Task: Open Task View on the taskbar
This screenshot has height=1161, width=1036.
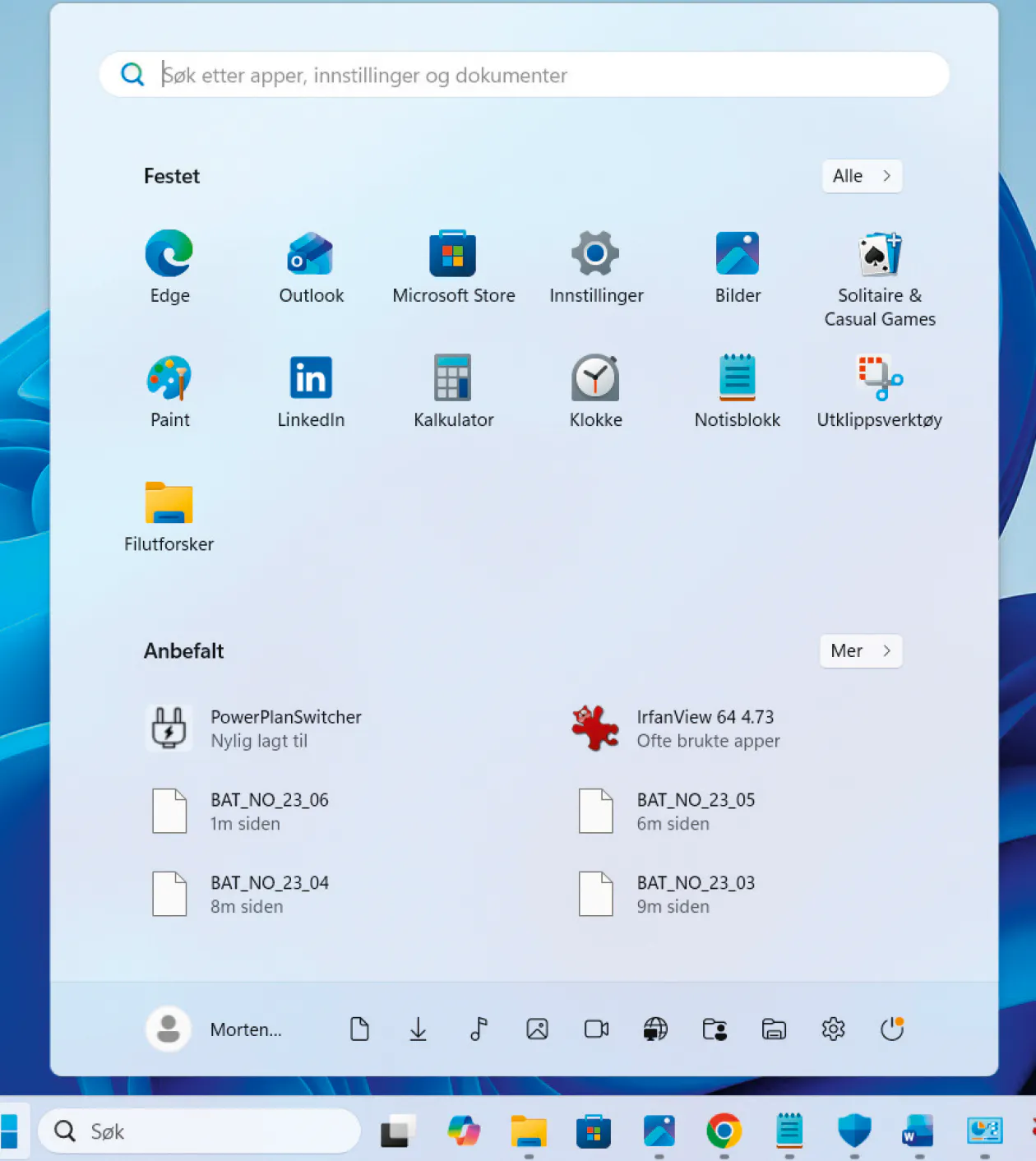Action: pyautogui.click(x=398, y=1131)
